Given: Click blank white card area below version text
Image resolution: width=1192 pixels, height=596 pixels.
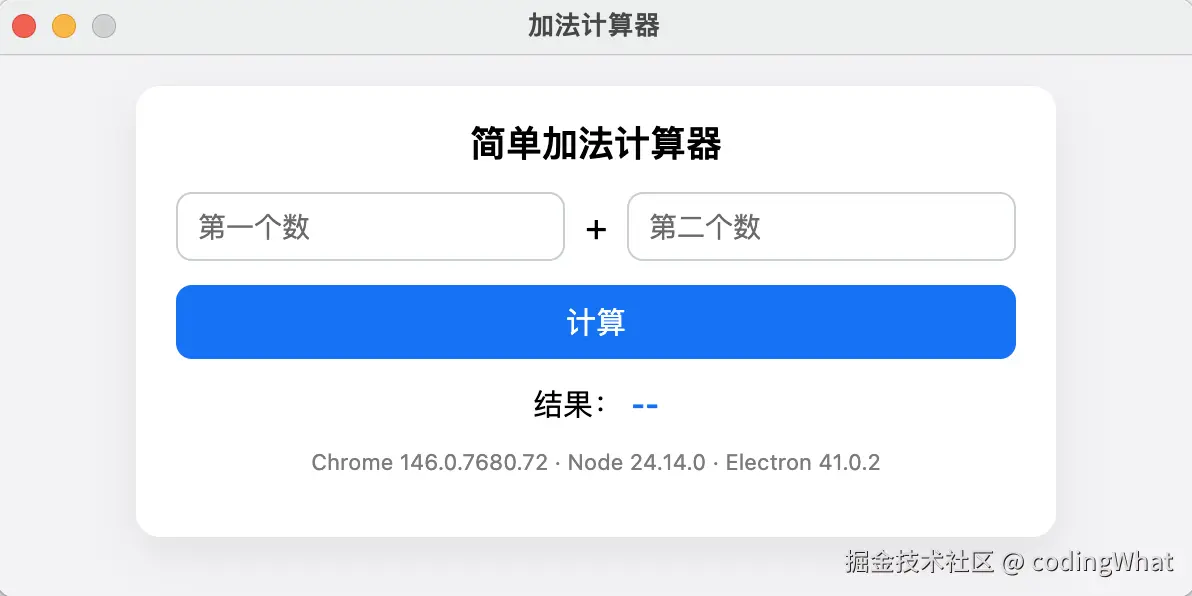Looking at the screenshot, I should pos(596,507).
